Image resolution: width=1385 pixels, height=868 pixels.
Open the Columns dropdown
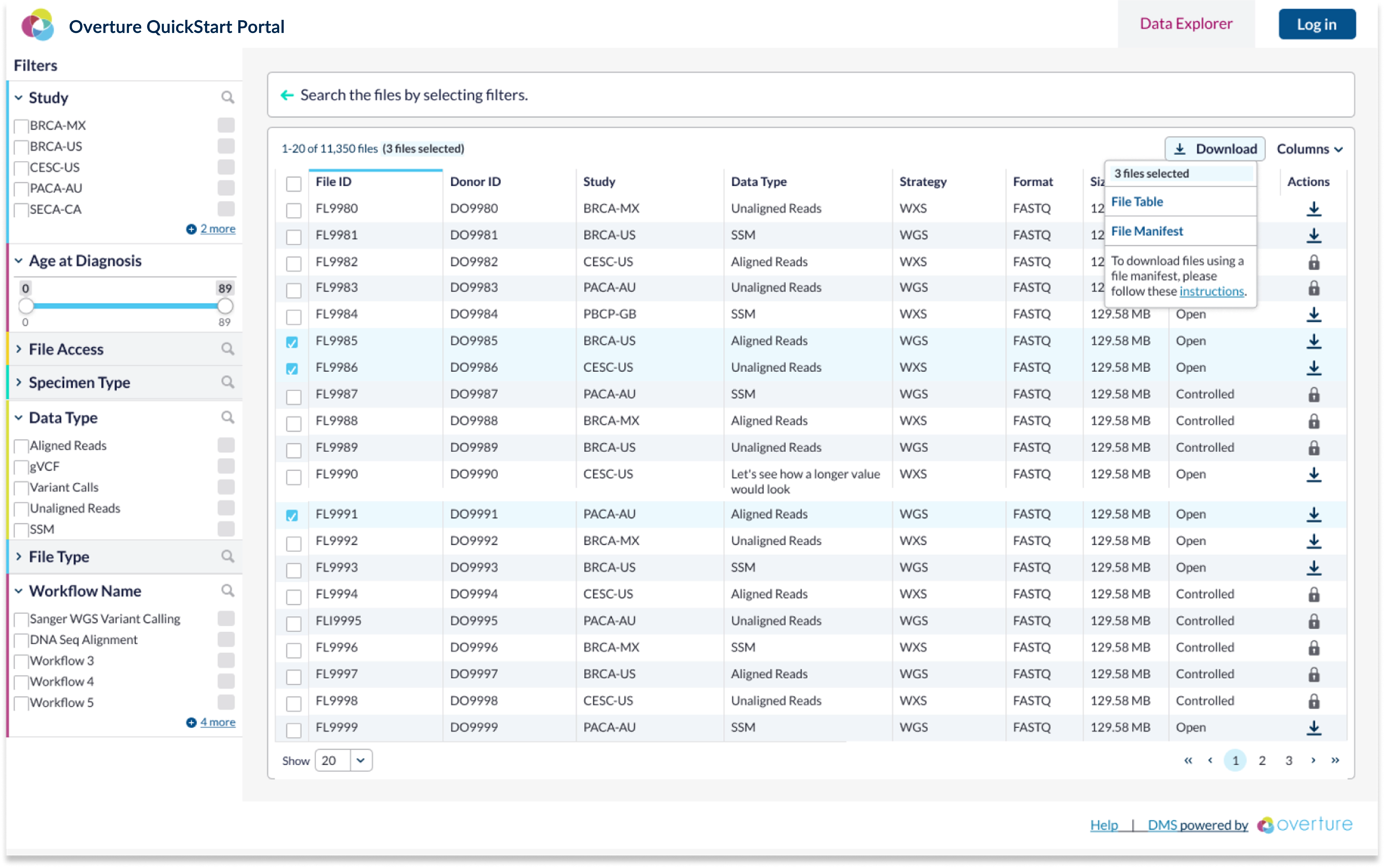point(1310,149)
